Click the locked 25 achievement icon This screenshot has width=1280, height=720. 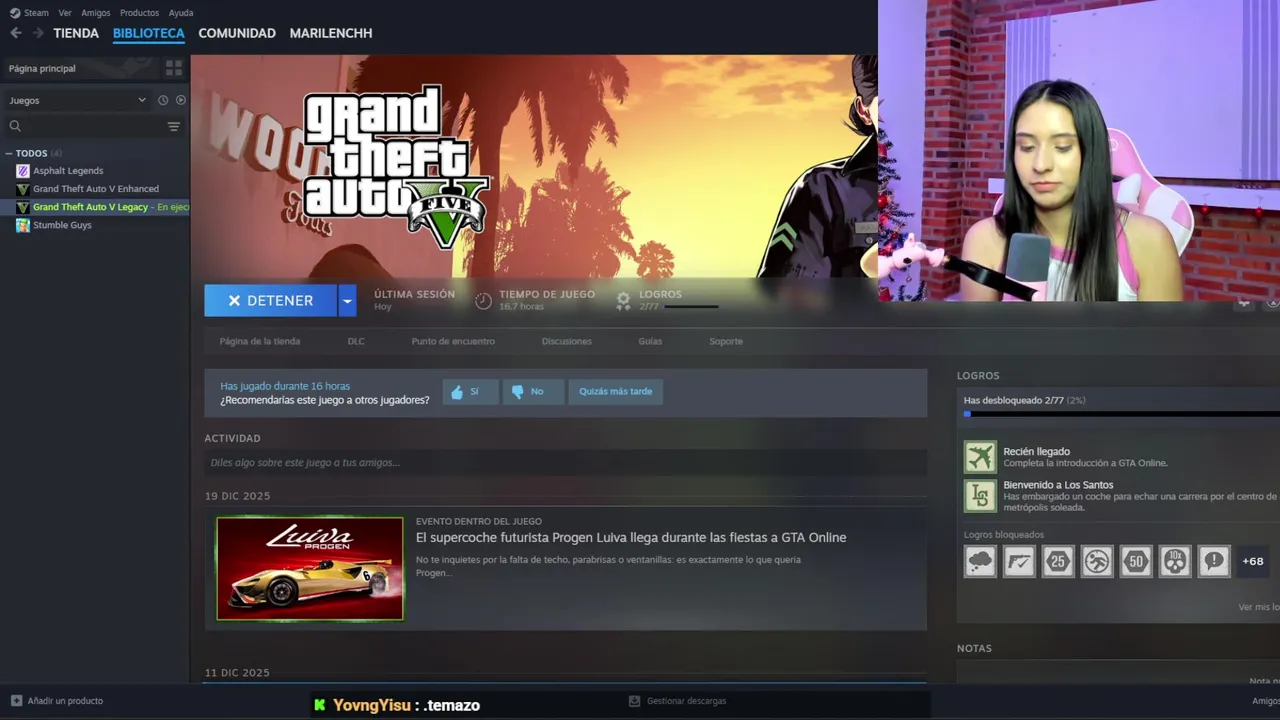1058,561
